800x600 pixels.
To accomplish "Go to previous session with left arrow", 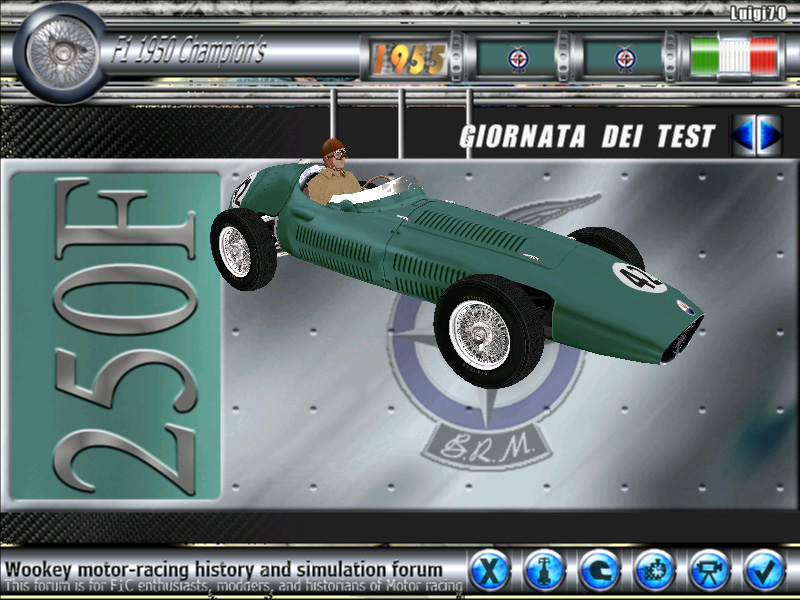I will 744,135.
